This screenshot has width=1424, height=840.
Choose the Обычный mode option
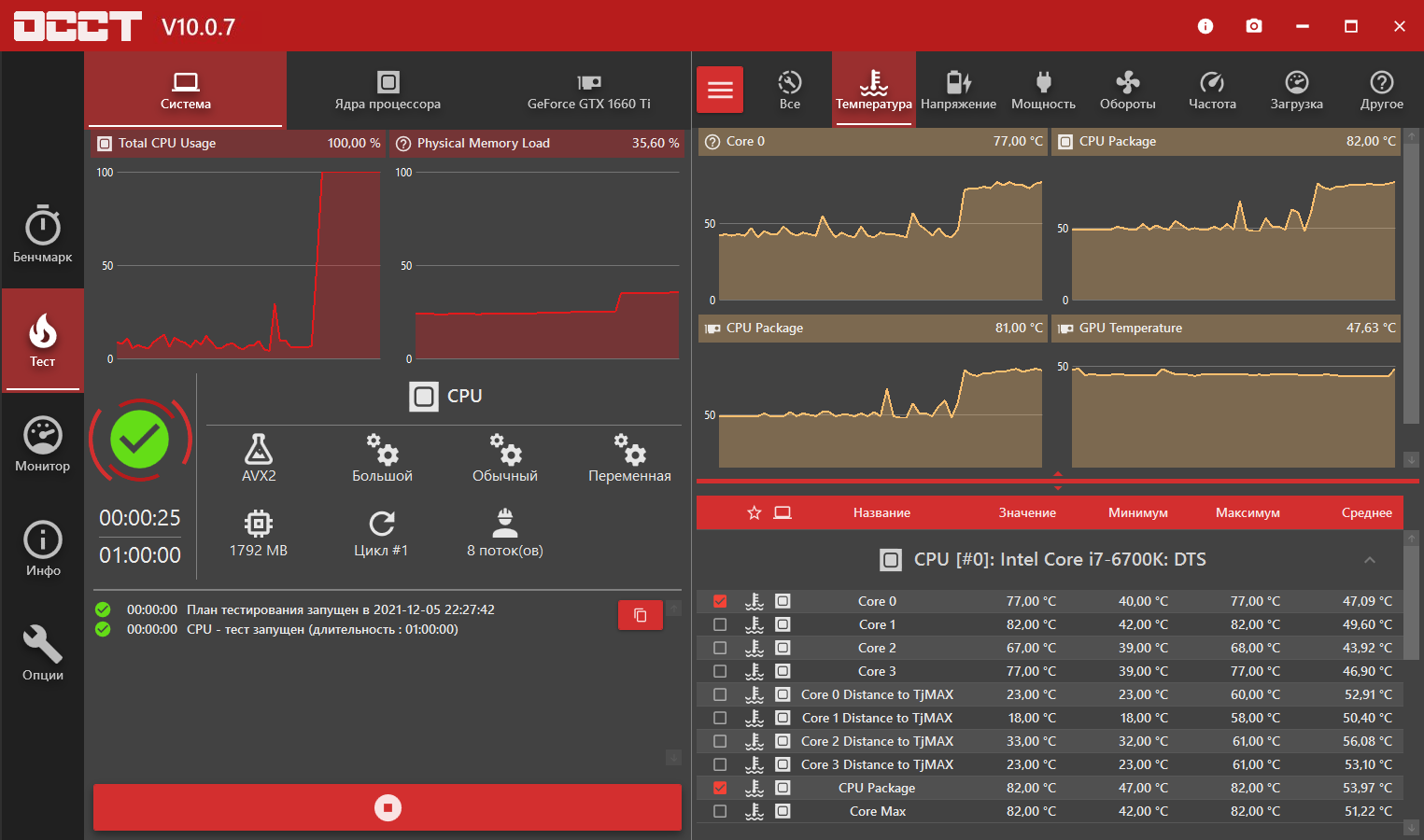click(x=505, y=457)
